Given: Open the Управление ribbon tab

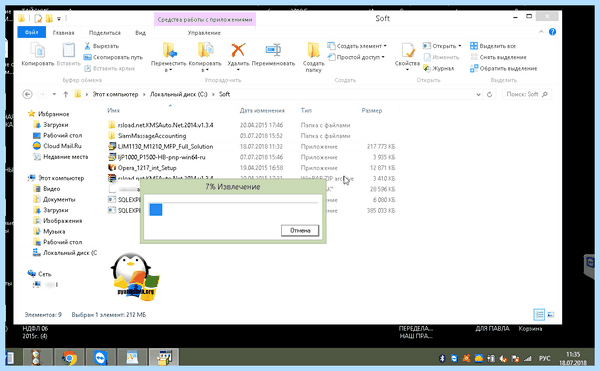Looking at the screenshot, I should (x=204, y=33).
